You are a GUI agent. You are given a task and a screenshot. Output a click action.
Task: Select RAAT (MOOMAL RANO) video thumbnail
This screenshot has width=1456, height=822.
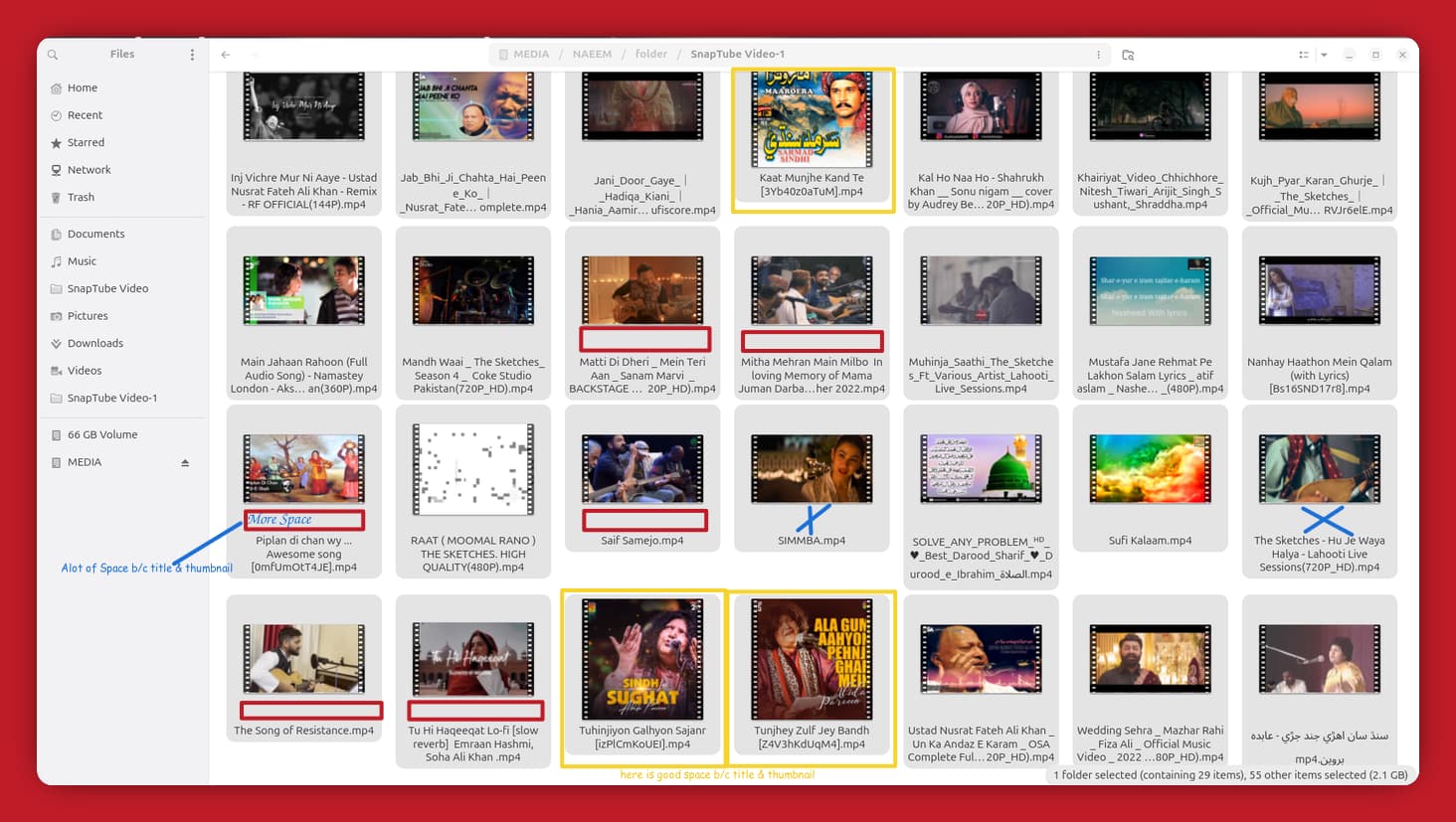click(473, 469)
